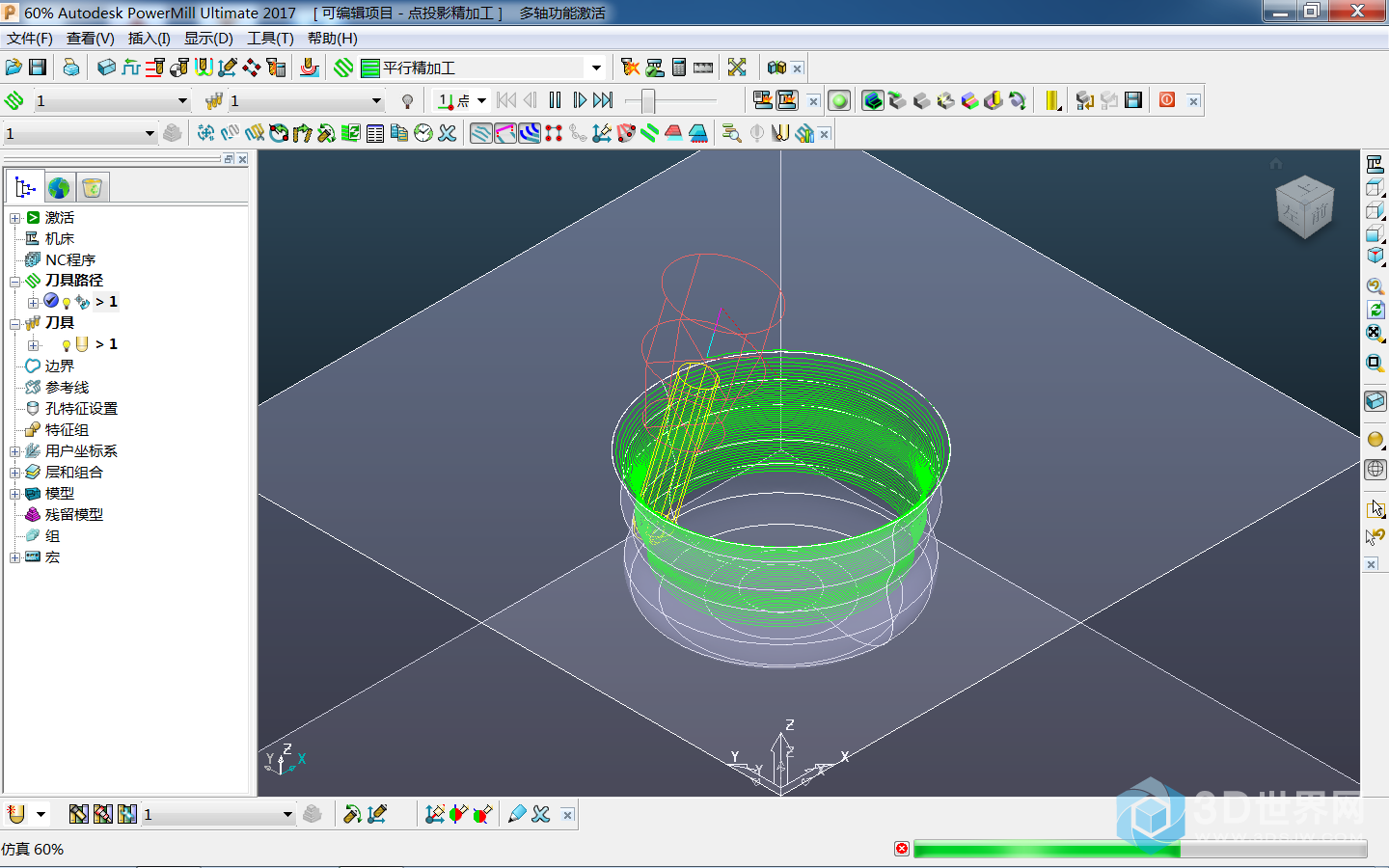Click the block creation icon
Viewport: 1389px width, 868px height.
pyautogui.click(x=106, y=68)
